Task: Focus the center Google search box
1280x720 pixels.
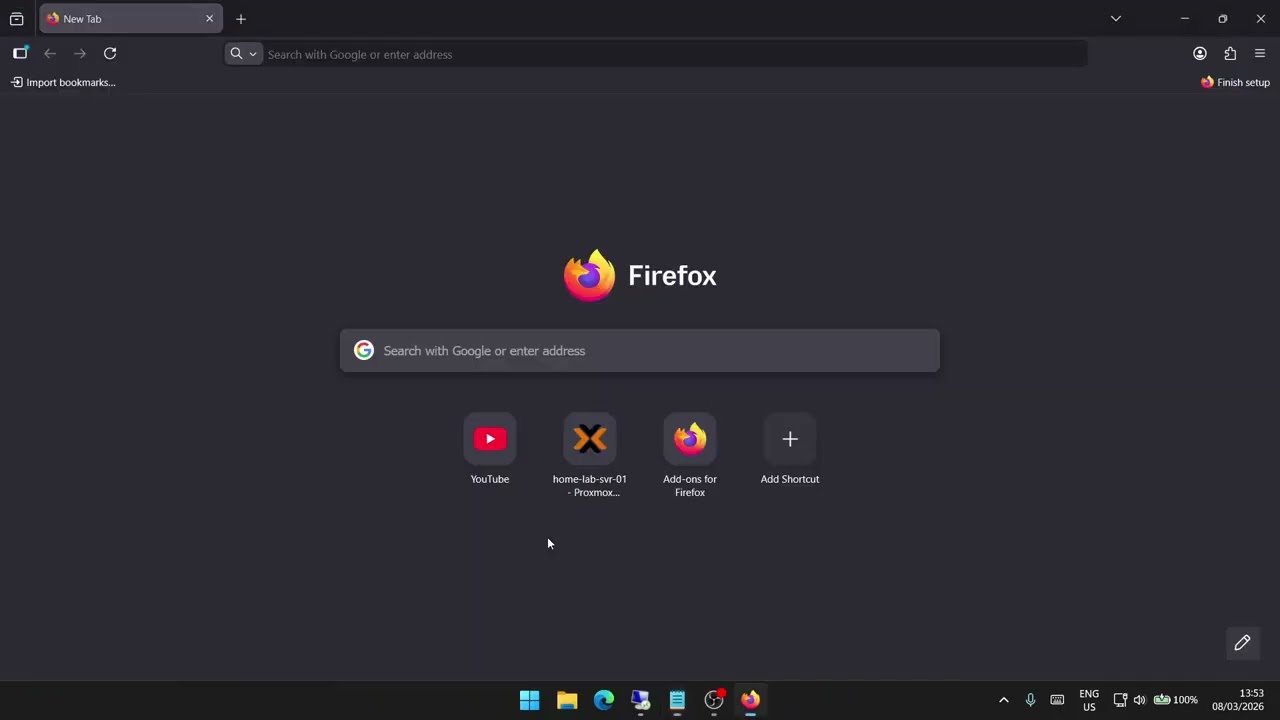Action: coord(640,351)
